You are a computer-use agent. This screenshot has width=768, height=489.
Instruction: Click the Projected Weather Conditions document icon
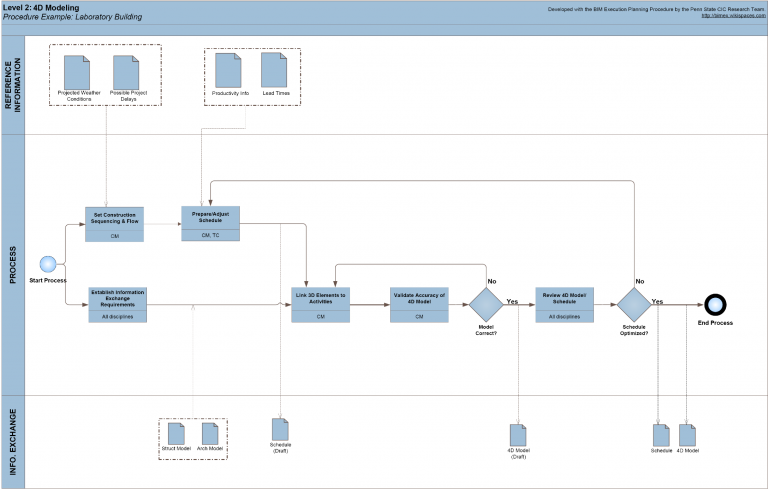click(x=77, y=70)
